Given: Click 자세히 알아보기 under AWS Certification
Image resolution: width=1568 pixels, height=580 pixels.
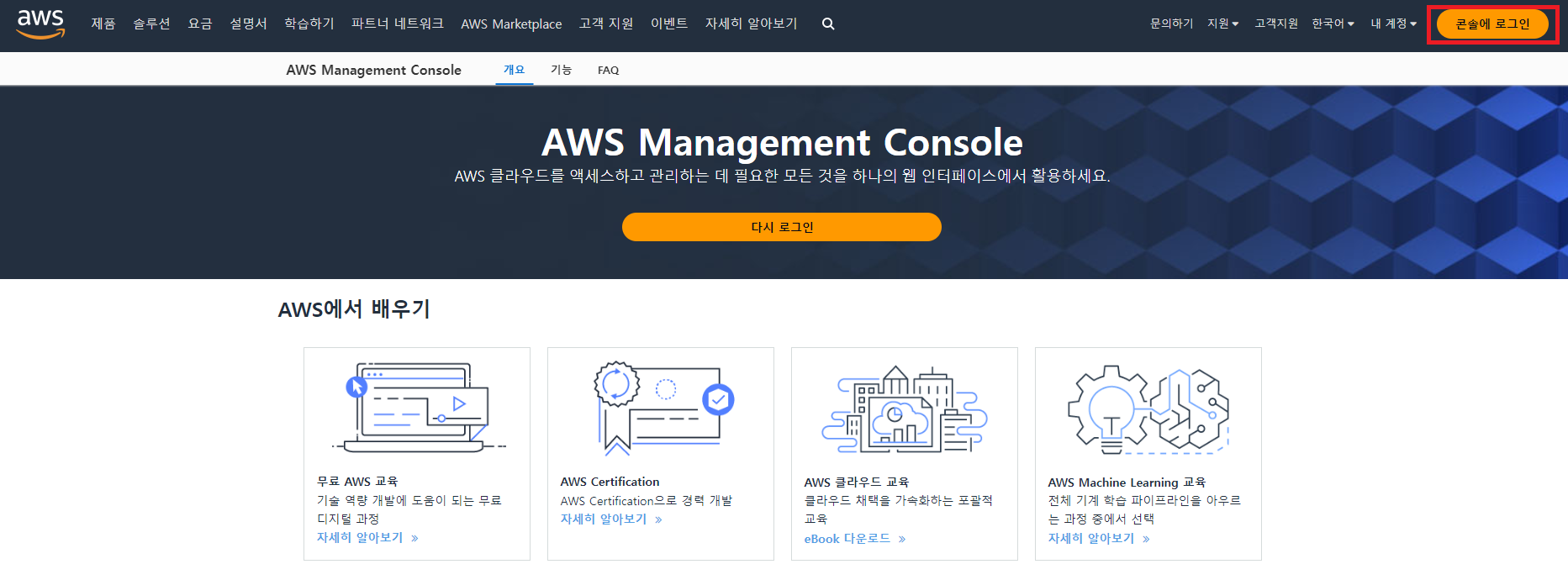Looking at the screenshot, I should point(611,519).
